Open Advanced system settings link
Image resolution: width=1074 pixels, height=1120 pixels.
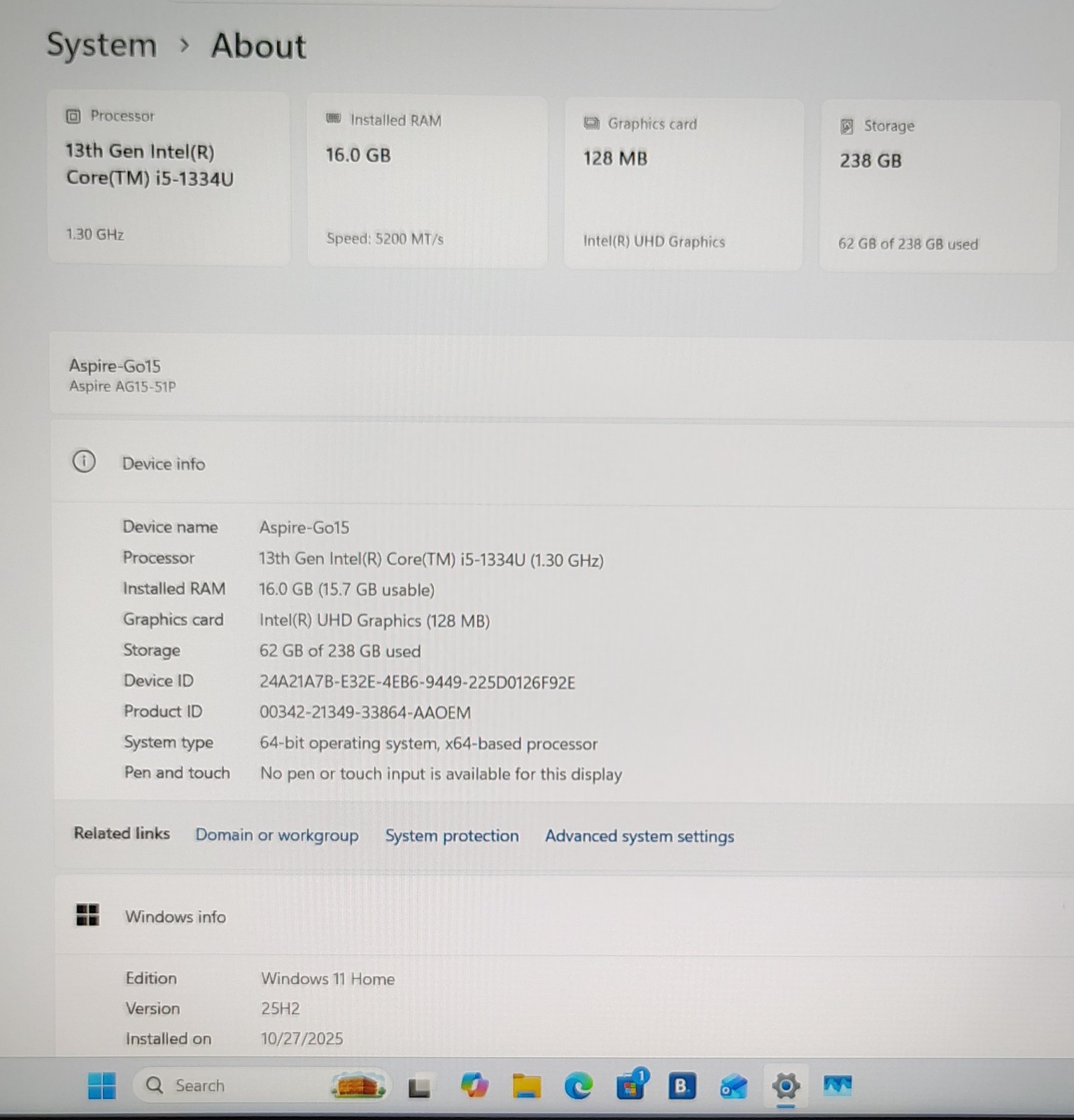pyautogui.click(x=640, y=836)
